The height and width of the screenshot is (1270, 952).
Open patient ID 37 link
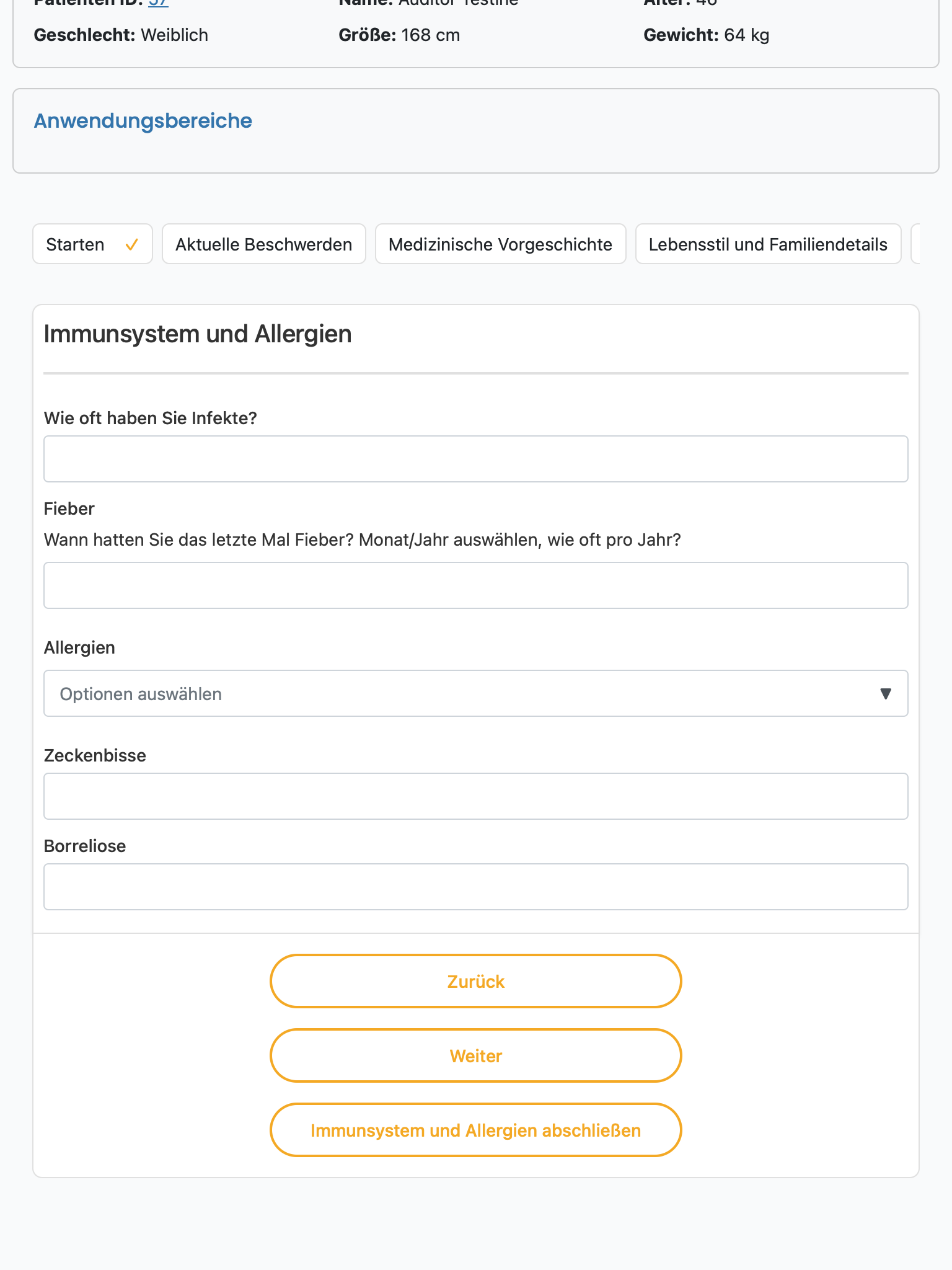pyautogui.click(x=158, y=3)
